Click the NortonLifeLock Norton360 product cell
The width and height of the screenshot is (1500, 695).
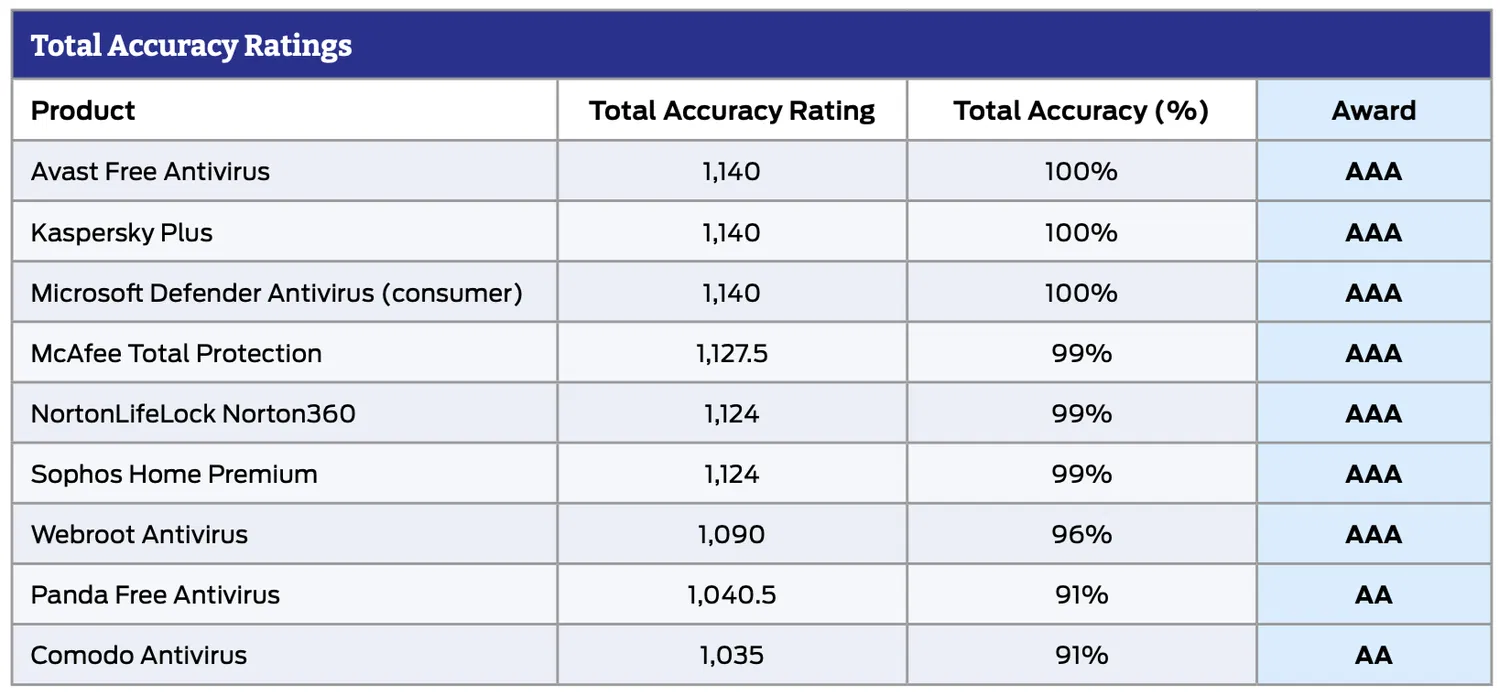pos(193,413)
